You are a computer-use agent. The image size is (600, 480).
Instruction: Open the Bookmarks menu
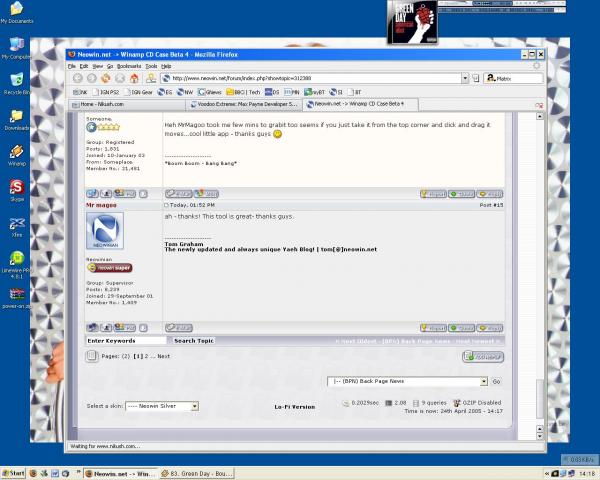point(129,66)
